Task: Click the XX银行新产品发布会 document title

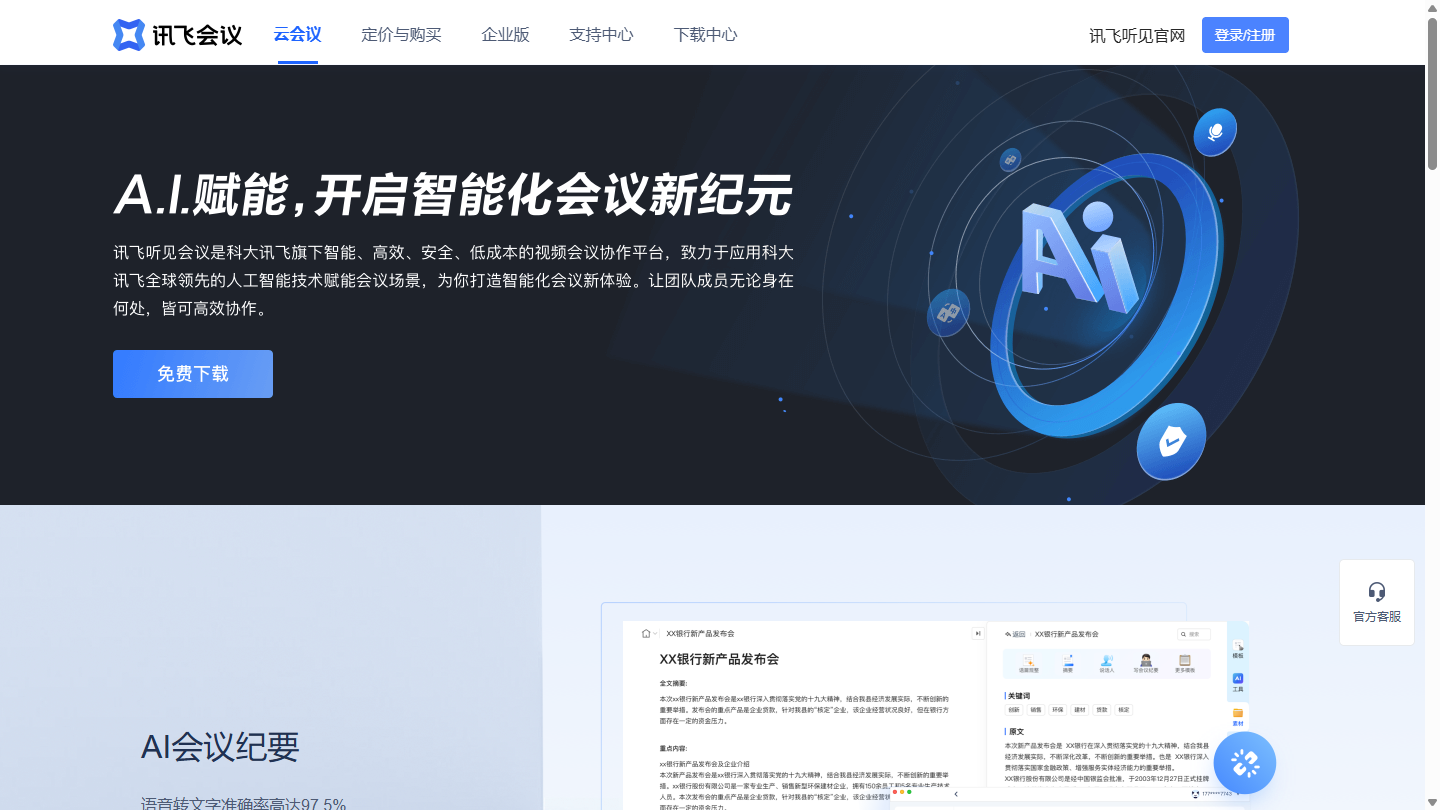Action: [719, 659]
